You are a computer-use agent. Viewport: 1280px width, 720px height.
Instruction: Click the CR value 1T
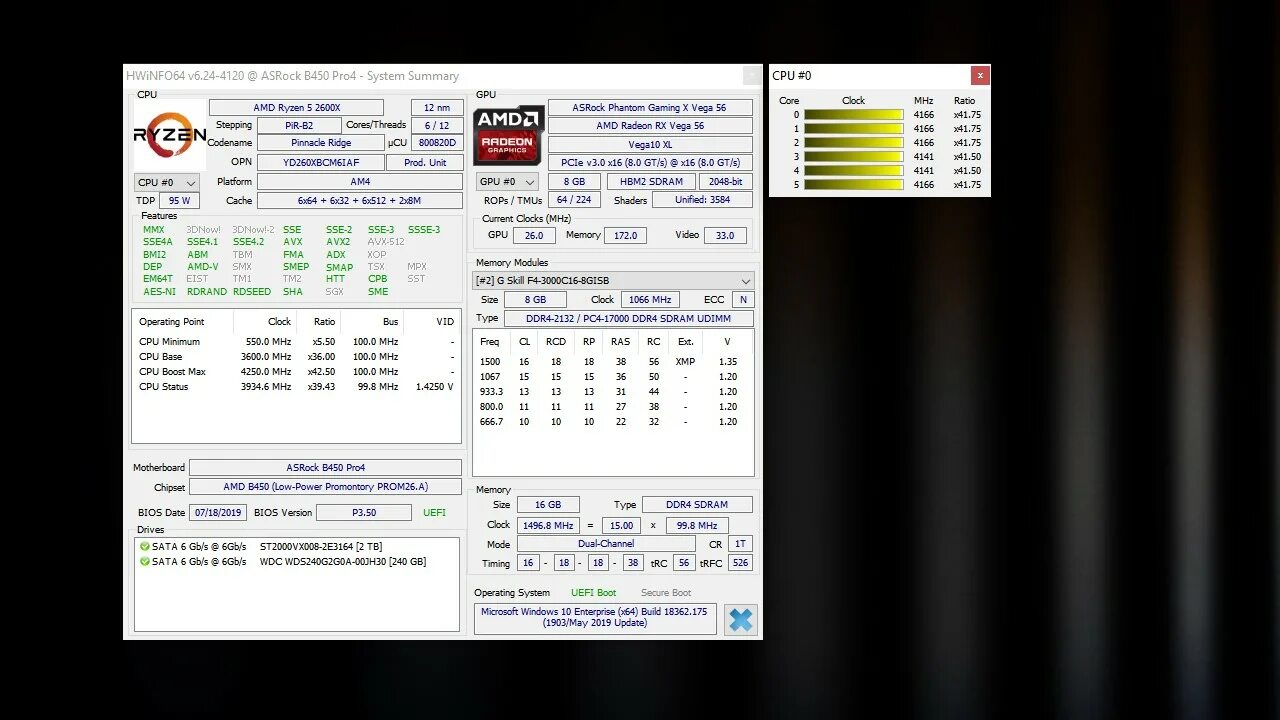740,544
